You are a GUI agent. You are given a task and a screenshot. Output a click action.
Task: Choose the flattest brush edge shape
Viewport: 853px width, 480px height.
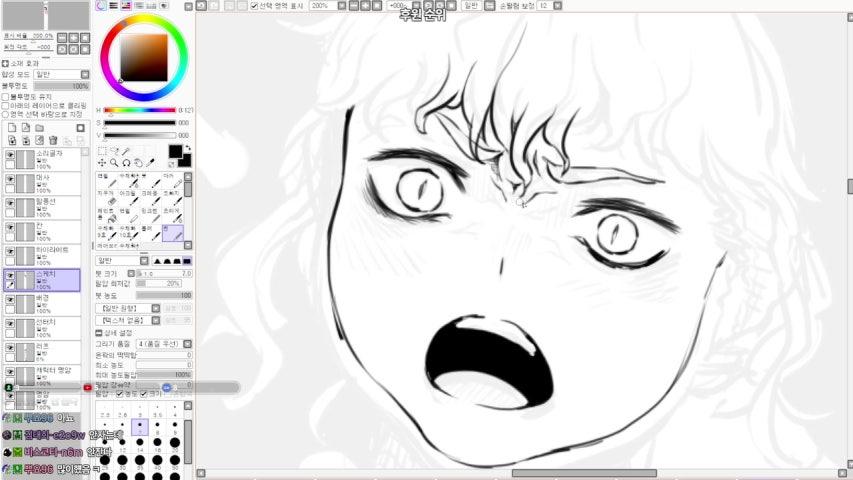(x=187, y=261)
